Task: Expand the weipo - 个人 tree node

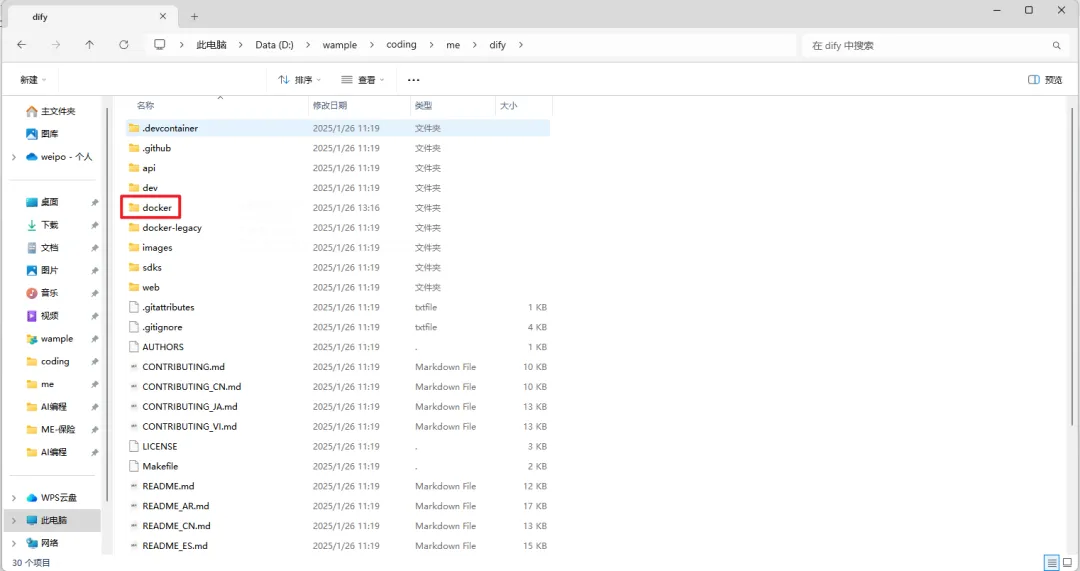Action: pyautogui.click(x=14, y=157)
